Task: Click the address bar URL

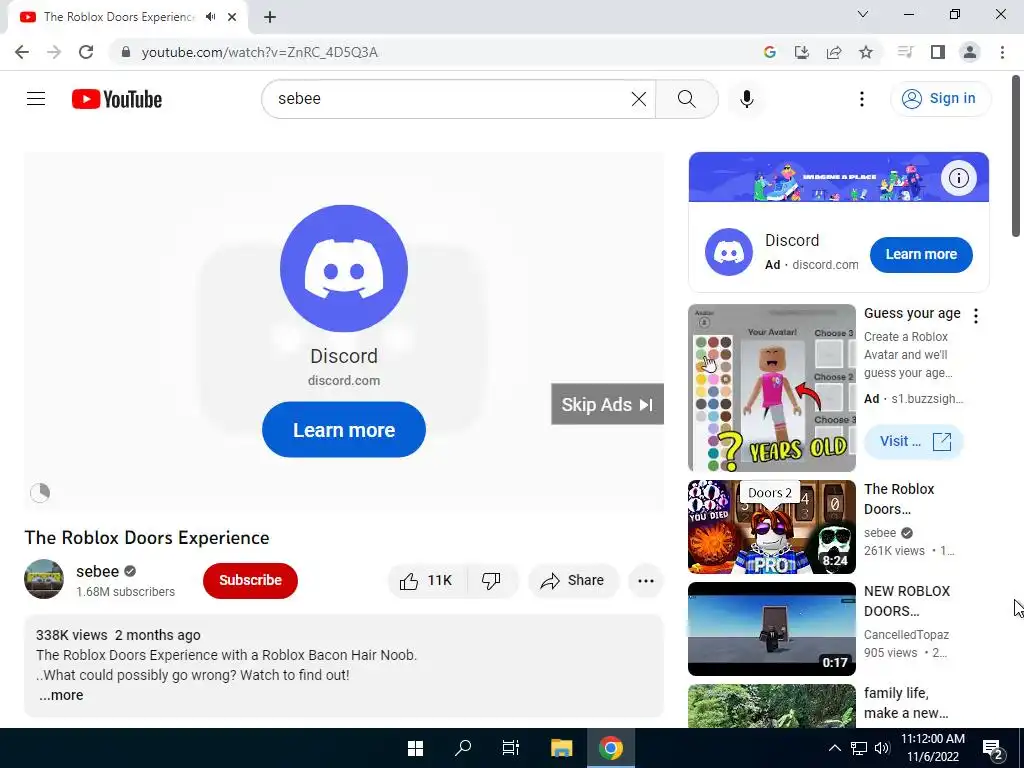Action: (259, 52)
